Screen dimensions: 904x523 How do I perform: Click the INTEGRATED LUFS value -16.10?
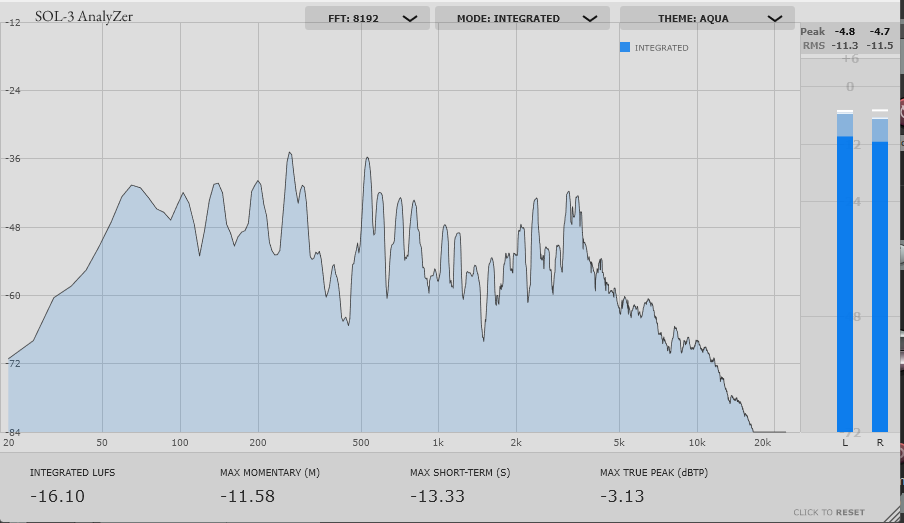tap(57, 496)
